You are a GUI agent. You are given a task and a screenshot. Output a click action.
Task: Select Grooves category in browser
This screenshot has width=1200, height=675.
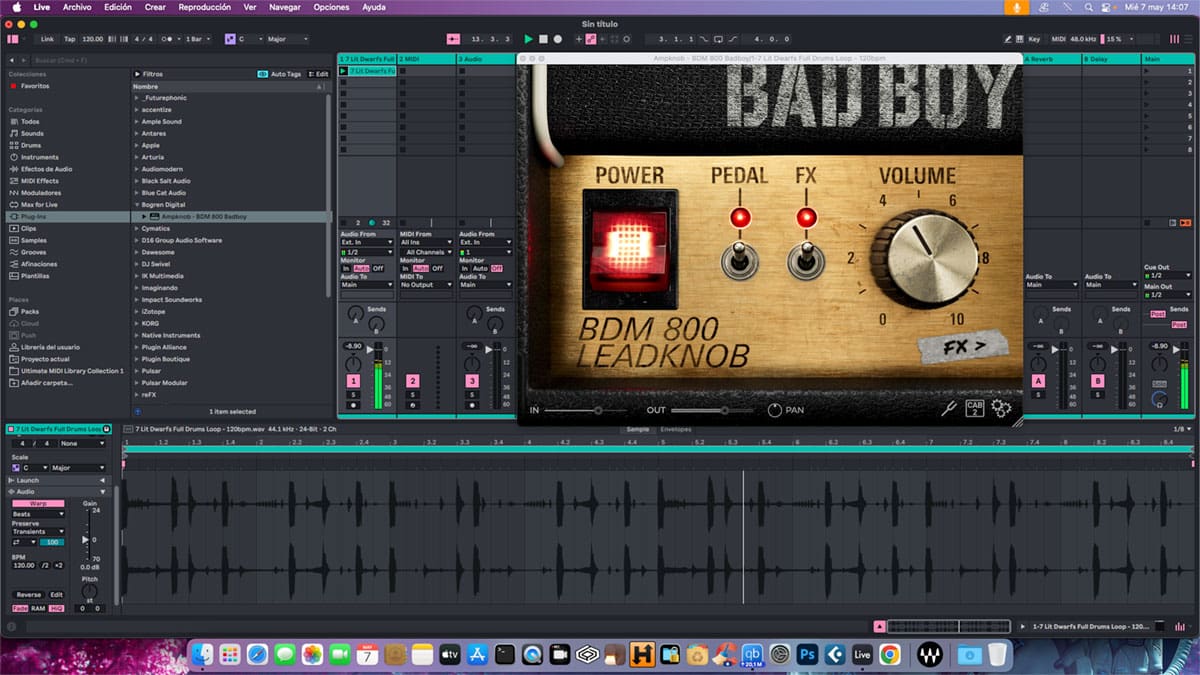(33, 252)
